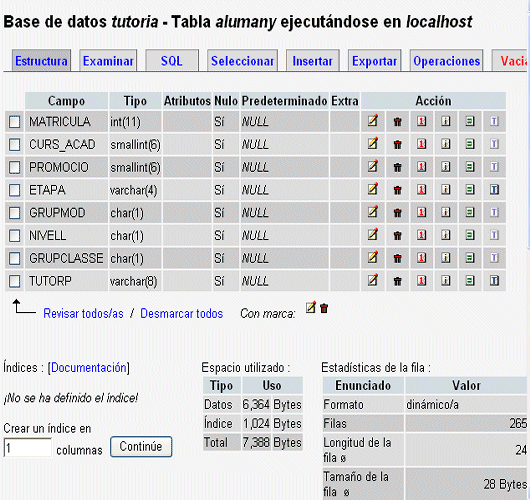This screenshot has height=500, width=530.
Task: Set NIVELL as primary key
Action: click(421, 235)
